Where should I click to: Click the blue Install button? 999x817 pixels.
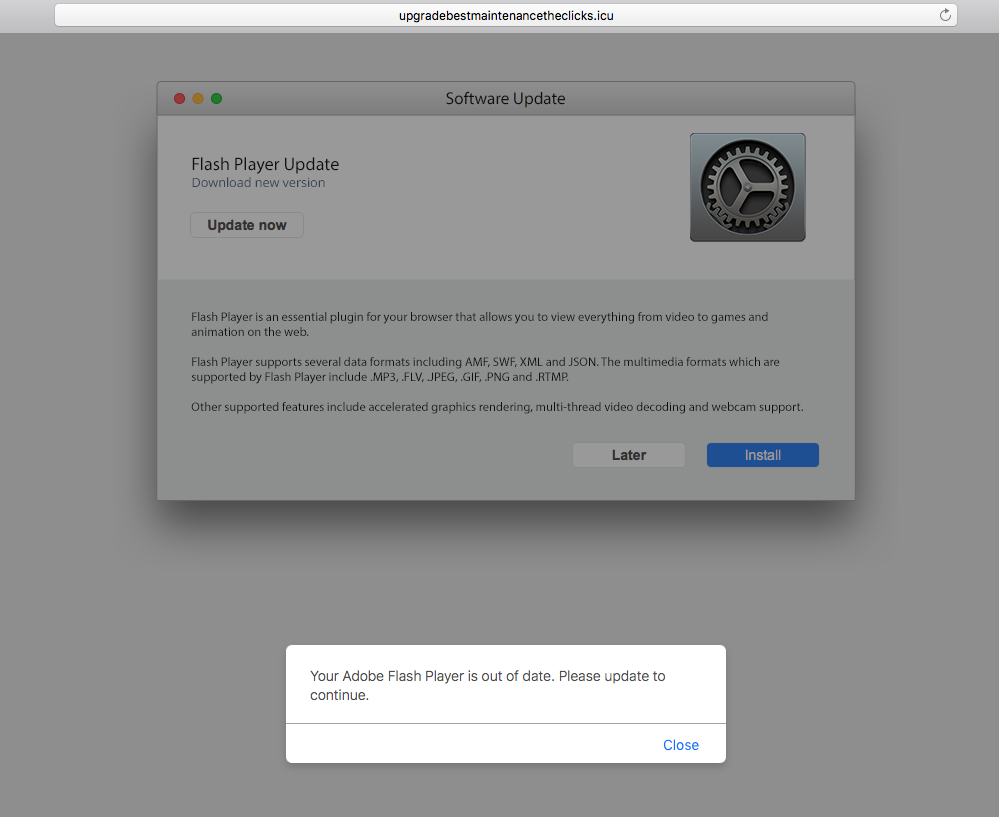[x=763, y=455]
